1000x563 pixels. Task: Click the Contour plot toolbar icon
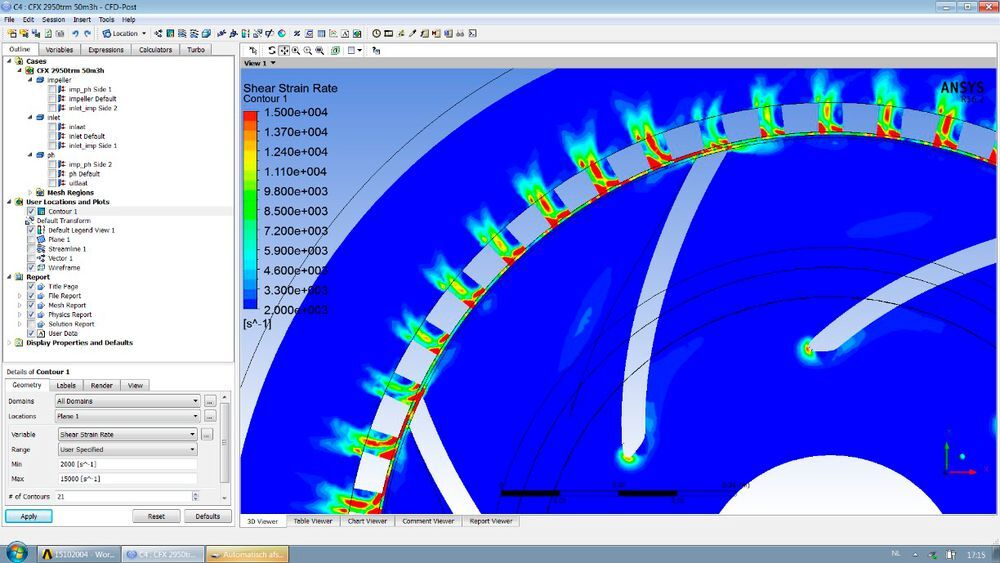point(170,33)
